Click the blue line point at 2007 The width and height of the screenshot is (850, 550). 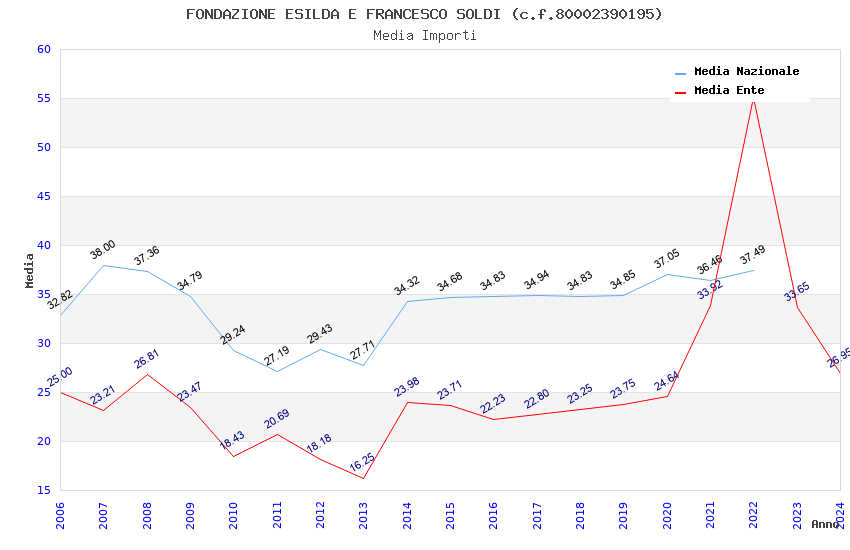tap(103, 266)
